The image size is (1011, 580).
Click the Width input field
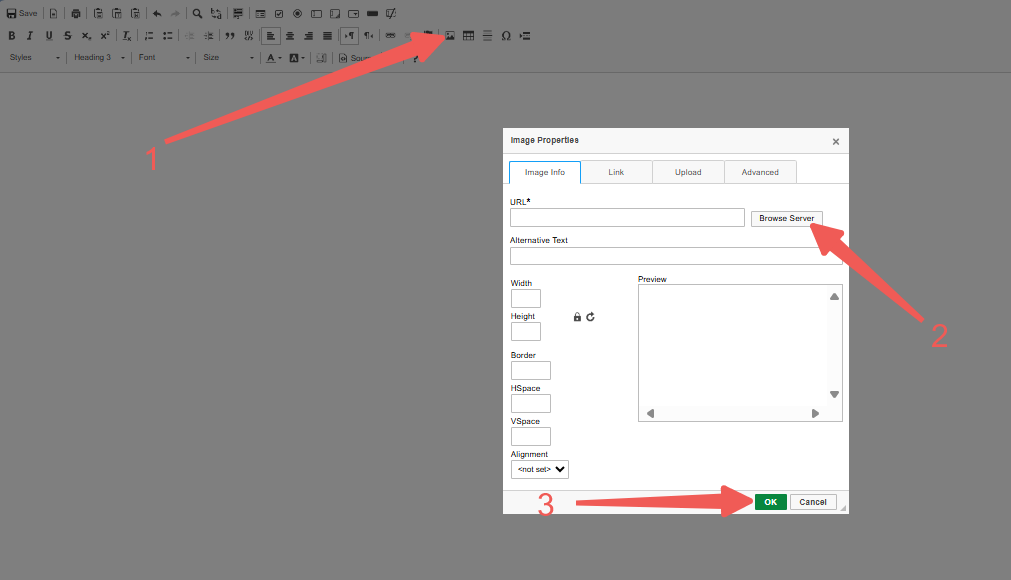[525, 298]
